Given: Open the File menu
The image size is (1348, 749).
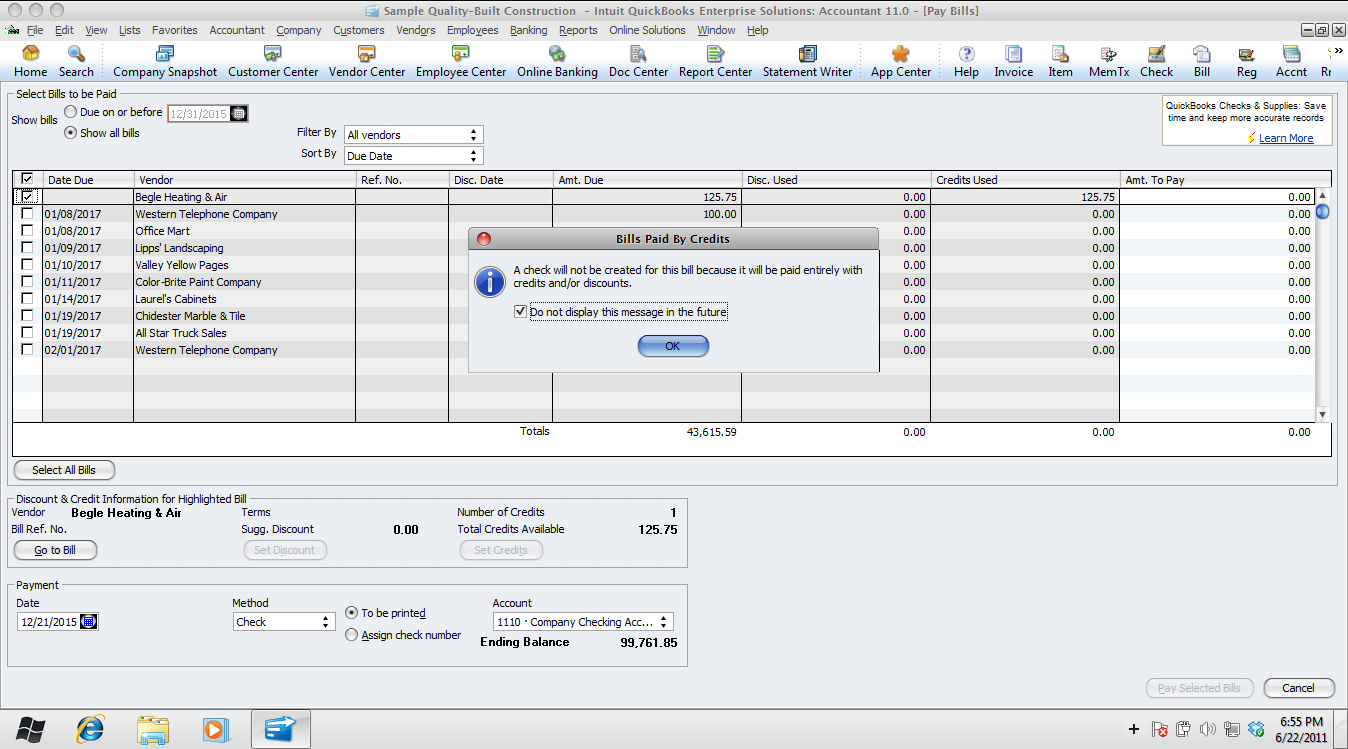Looking at the screenshot, I should click(35, 30).
